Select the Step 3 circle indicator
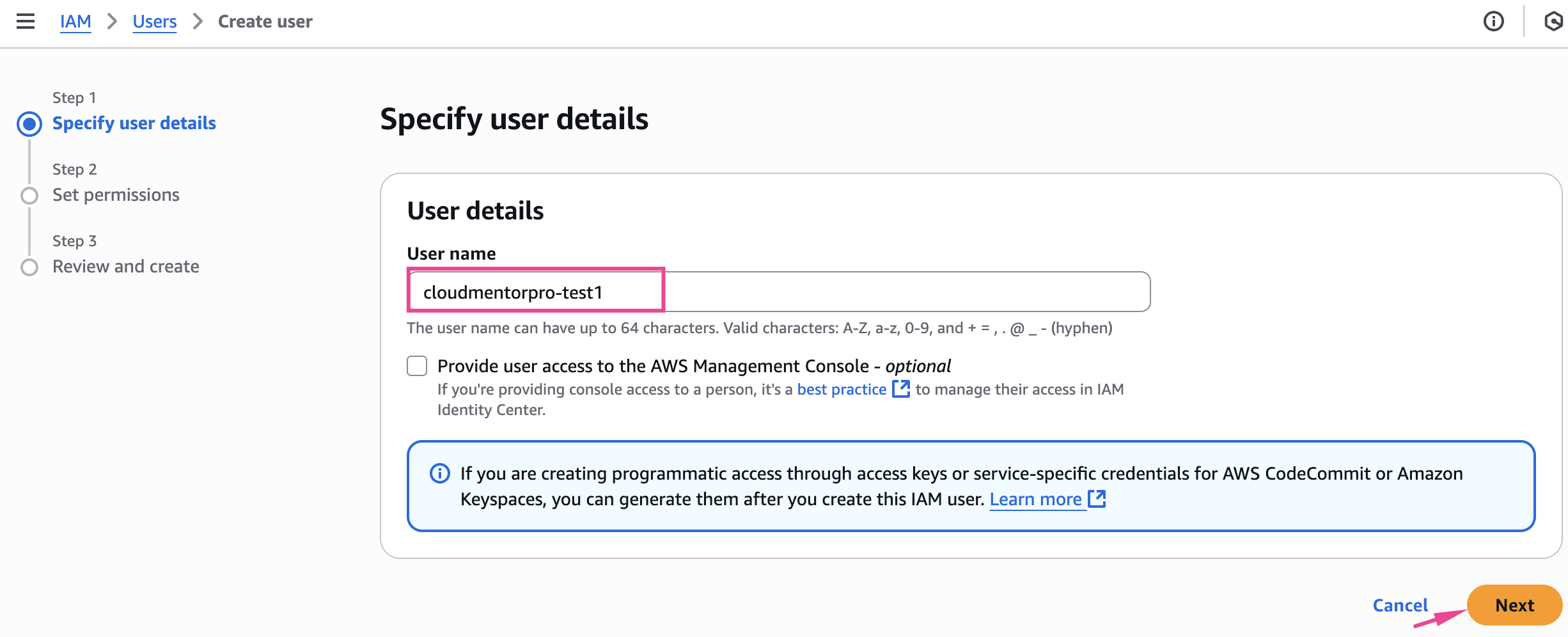Image resolution: width=1568 pixels, height=637 pixels. pos(29,267)
